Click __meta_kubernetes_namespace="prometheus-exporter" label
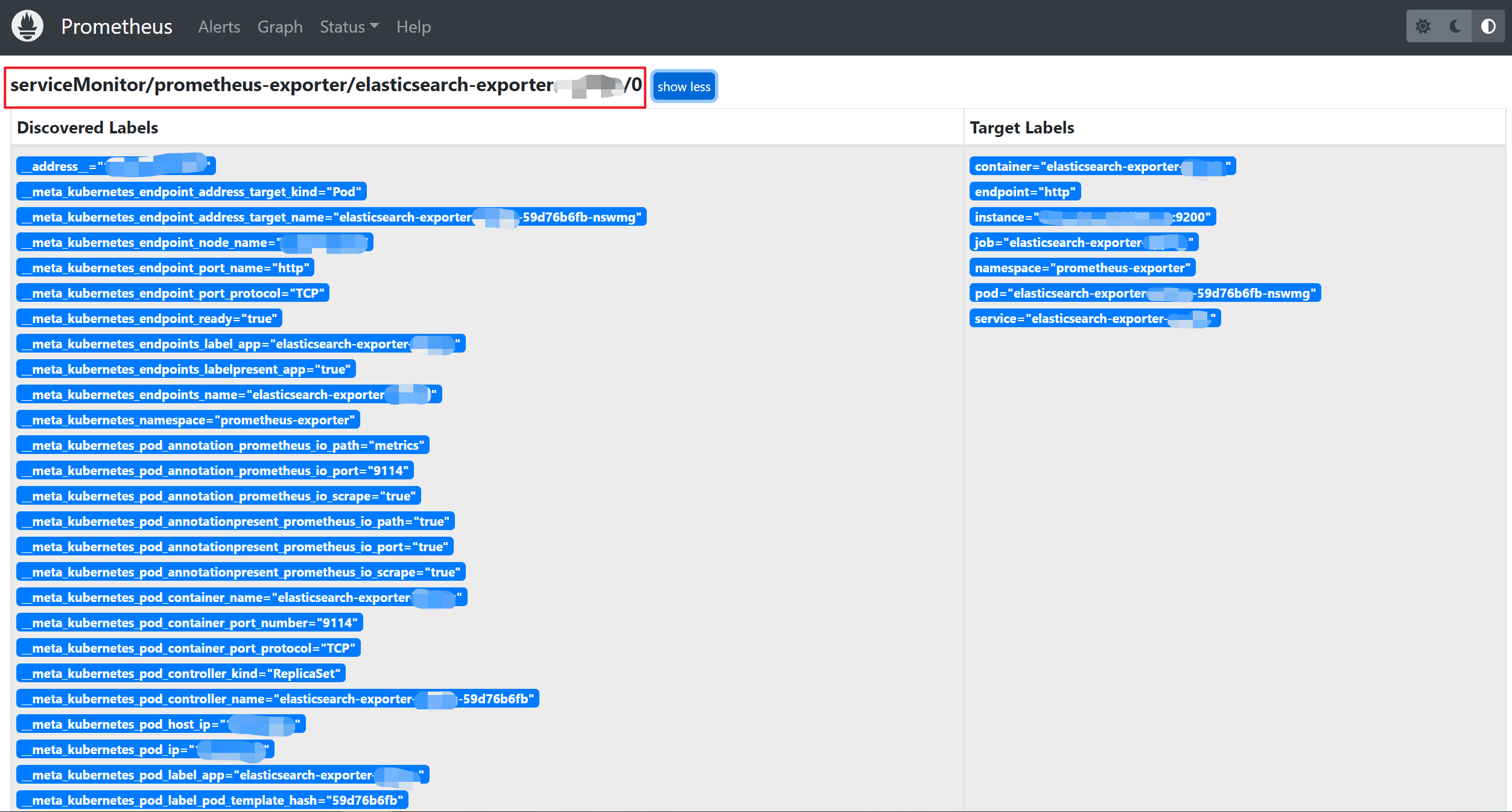Viewport: 1512px width, 812px height. click(x=188, y=420)
